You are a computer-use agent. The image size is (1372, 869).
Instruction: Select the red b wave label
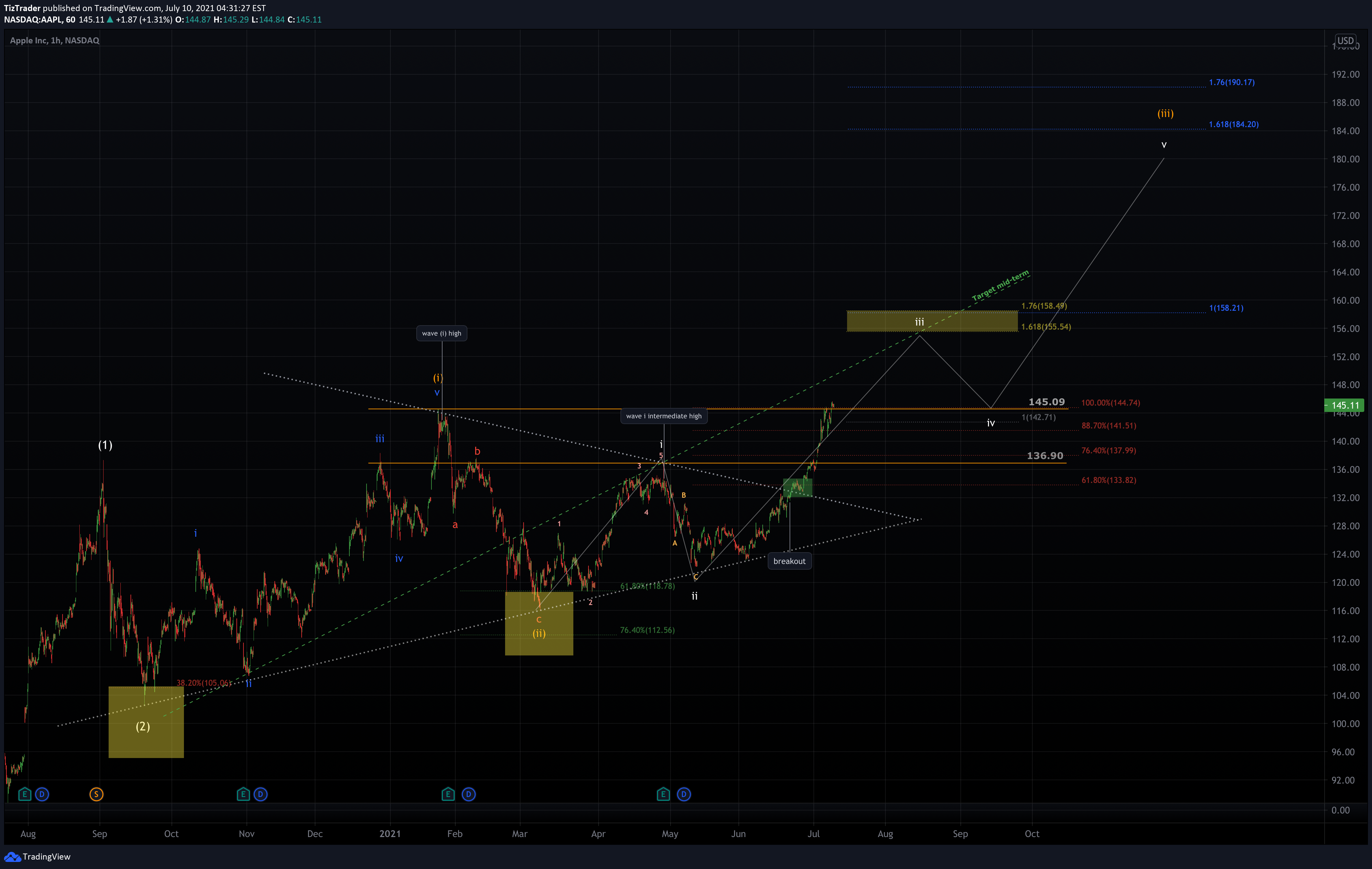pos(478,451)
